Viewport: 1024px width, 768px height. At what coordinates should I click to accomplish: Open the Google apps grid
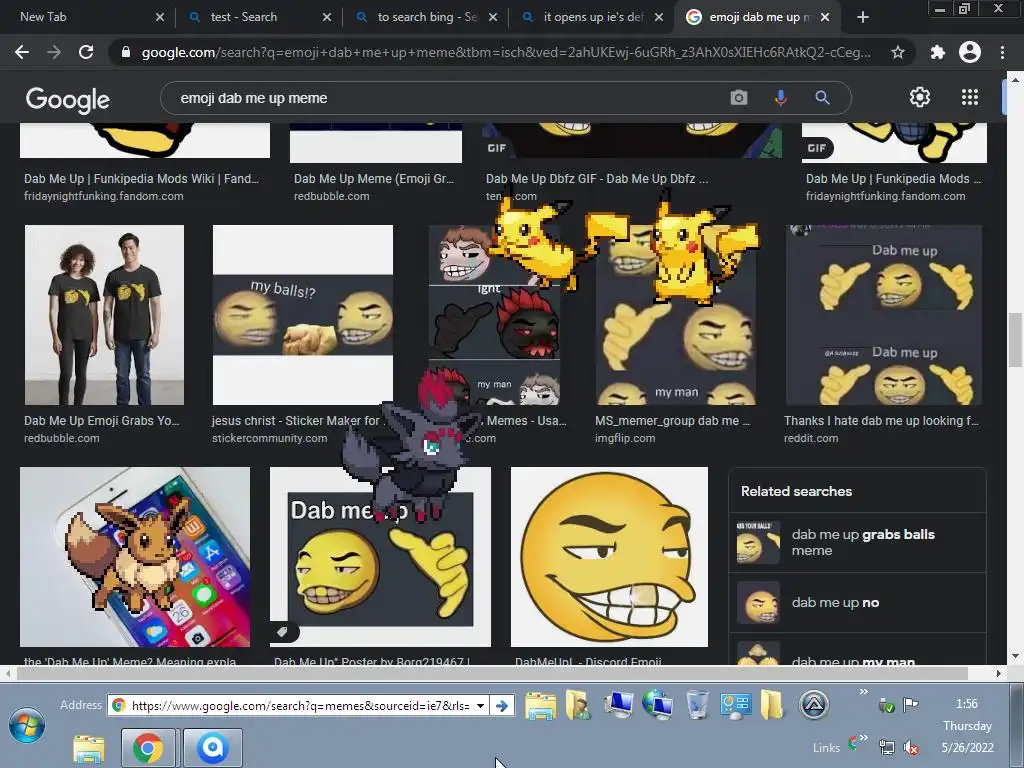(x=970, y=97)
